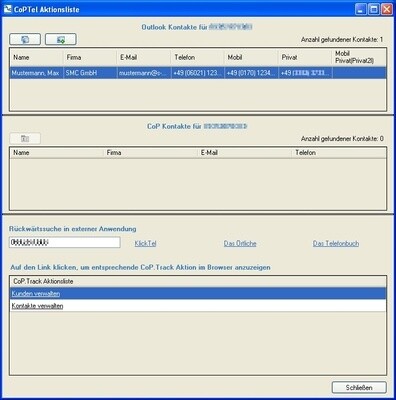Click the Kunden verwalten action link

pyautogui.click(x=36, y=294)
